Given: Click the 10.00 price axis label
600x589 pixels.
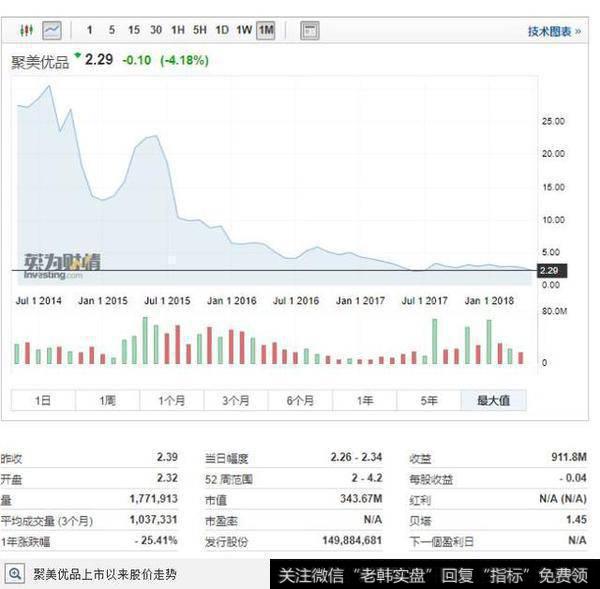Looking at the screenshot, I should pyautogui.click(x=553, y=220).
